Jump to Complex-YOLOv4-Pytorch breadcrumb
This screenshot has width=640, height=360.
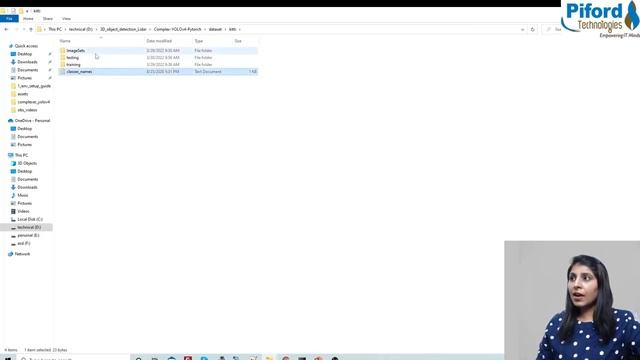pyautogui.click(x=178, y=29)
